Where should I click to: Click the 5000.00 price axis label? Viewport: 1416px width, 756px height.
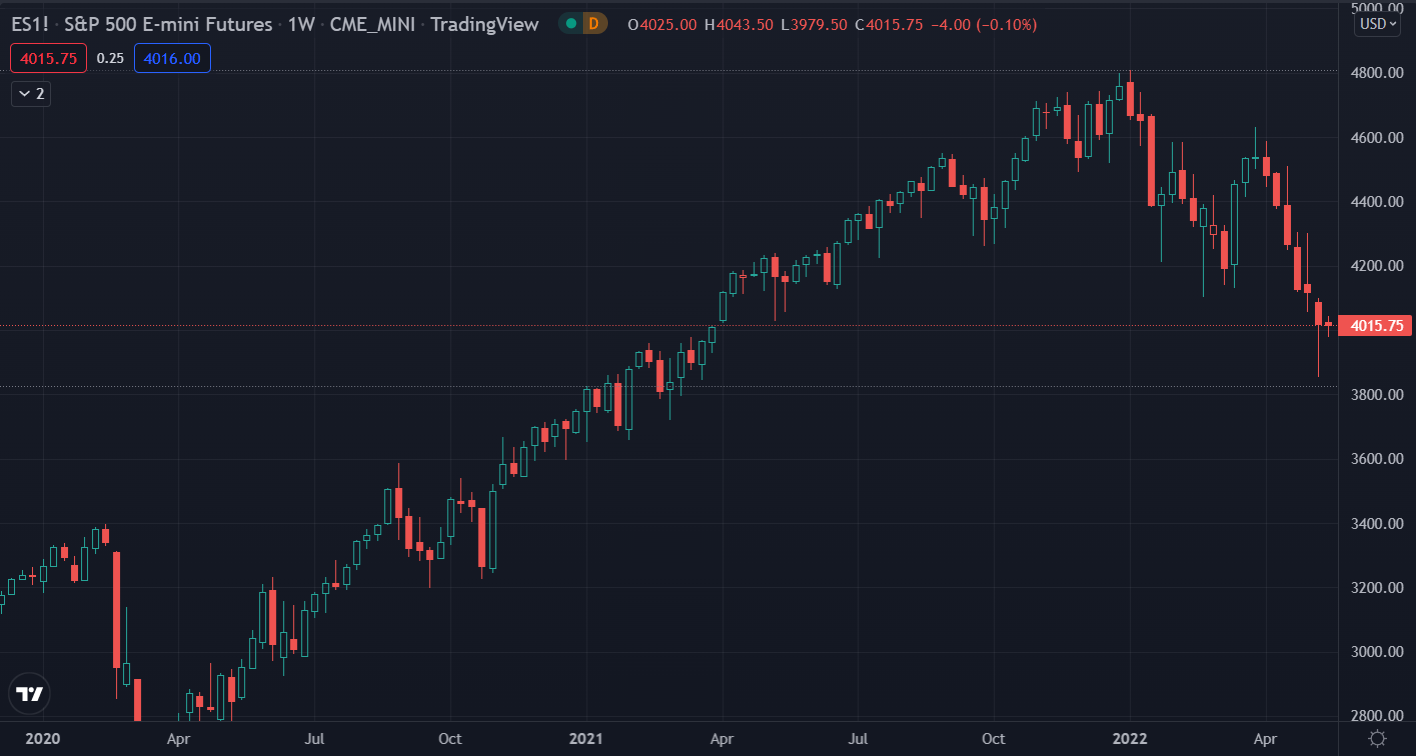1376,8
